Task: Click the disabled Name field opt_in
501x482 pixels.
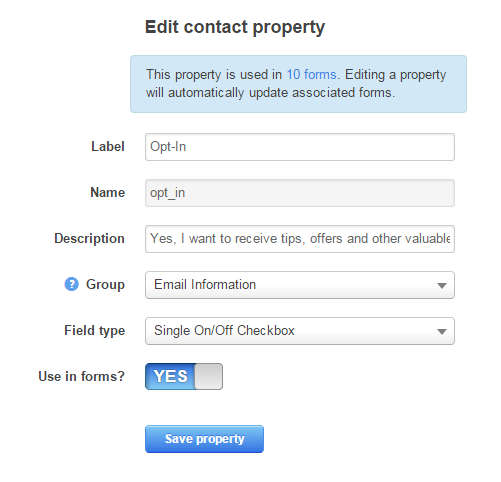Action: (300, 193)
